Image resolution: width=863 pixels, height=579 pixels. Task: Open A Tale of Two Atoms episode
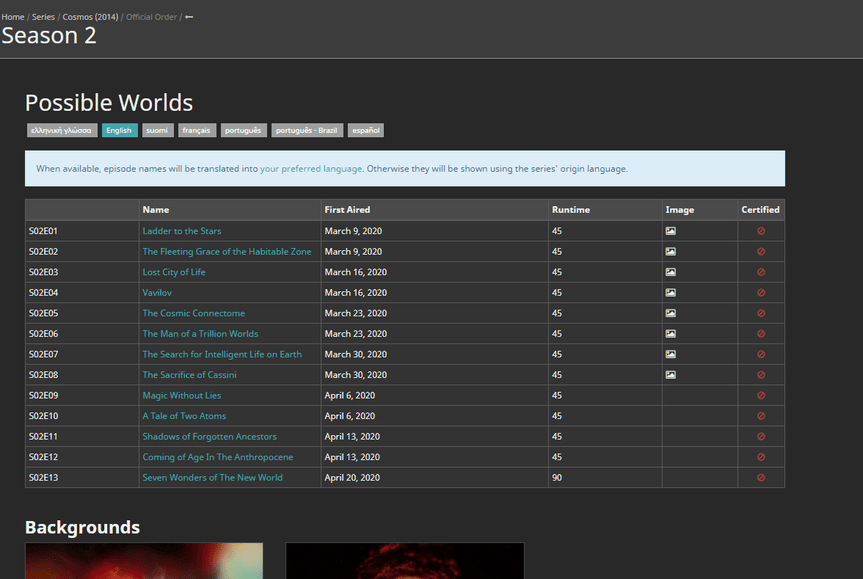pos(184,416)
